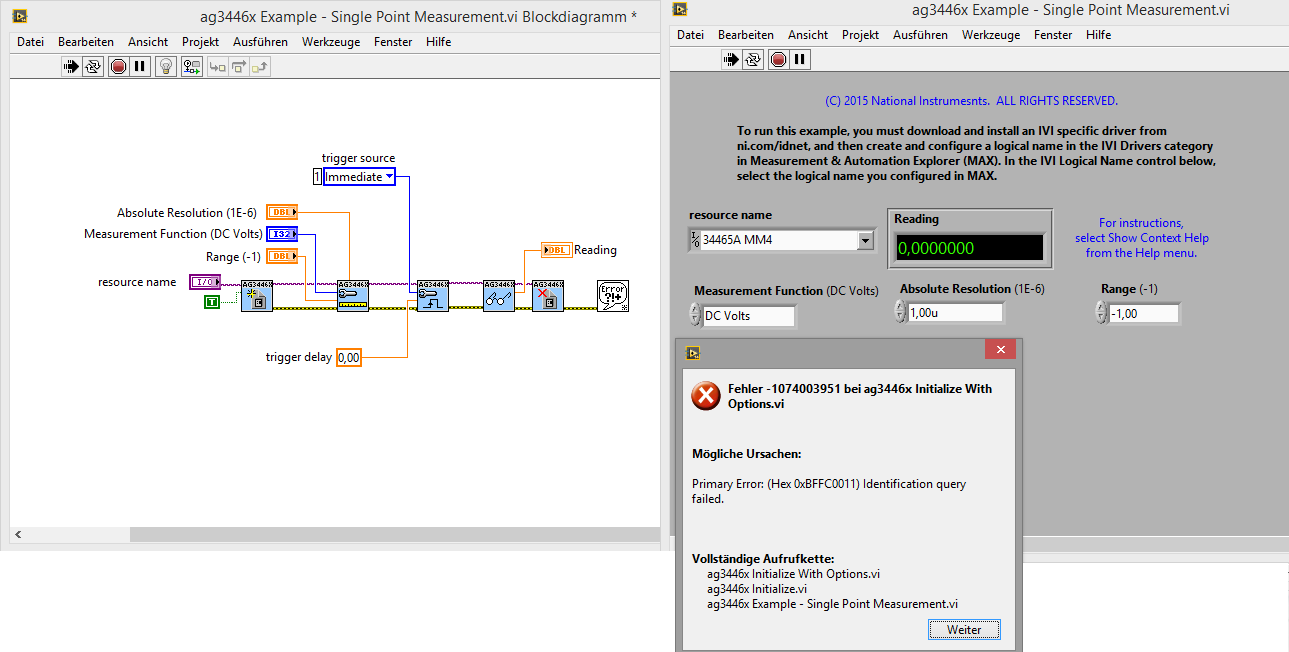Open Fenster menu in Blockdiagramm window

[x=393, y=42]
